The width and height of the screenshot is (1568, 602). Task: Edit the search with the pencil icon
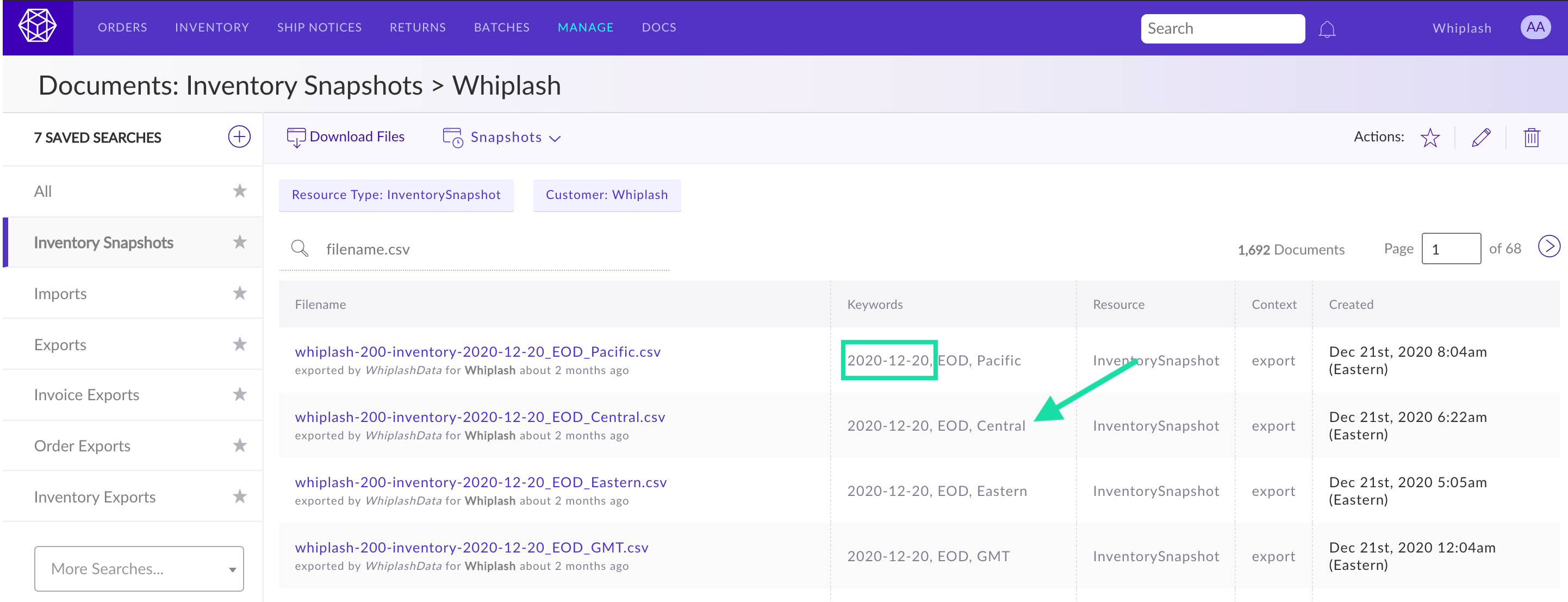1481,138
